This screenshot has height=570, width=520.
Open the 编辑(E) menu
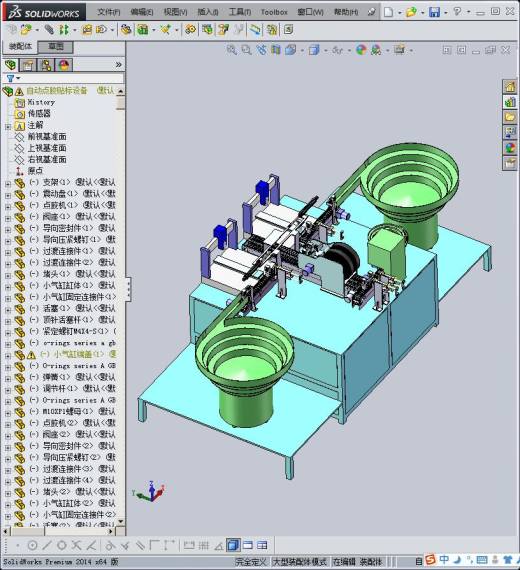click(x=142, y=12)
